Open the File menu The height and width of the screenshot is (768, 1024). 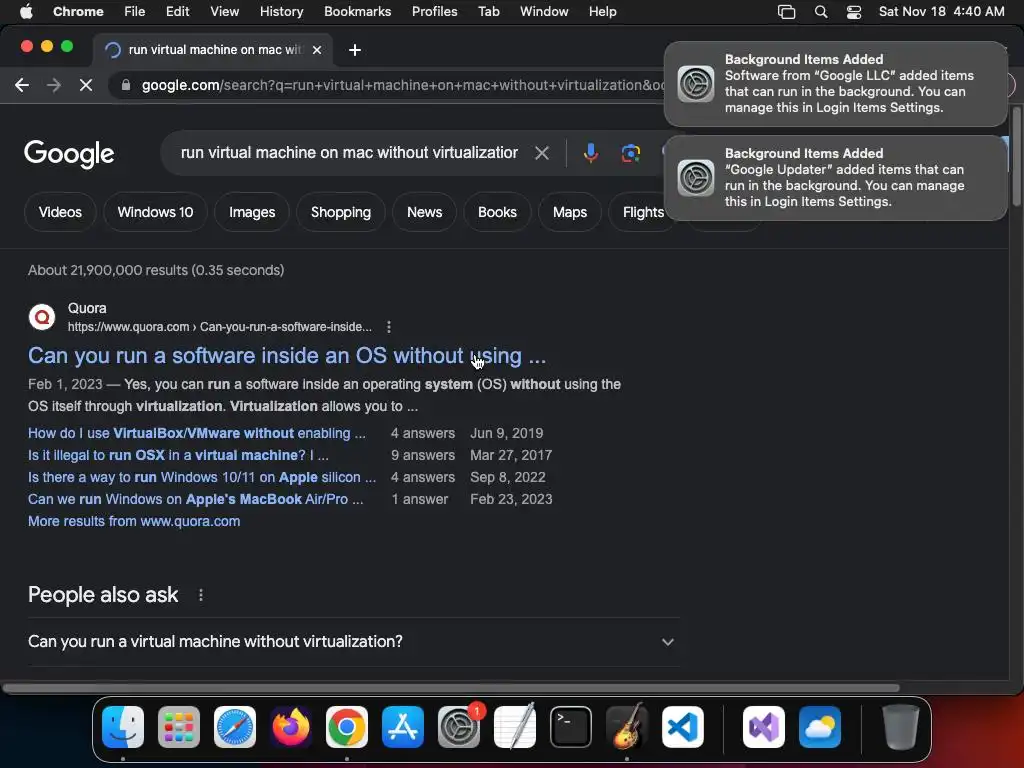(135, 12)
